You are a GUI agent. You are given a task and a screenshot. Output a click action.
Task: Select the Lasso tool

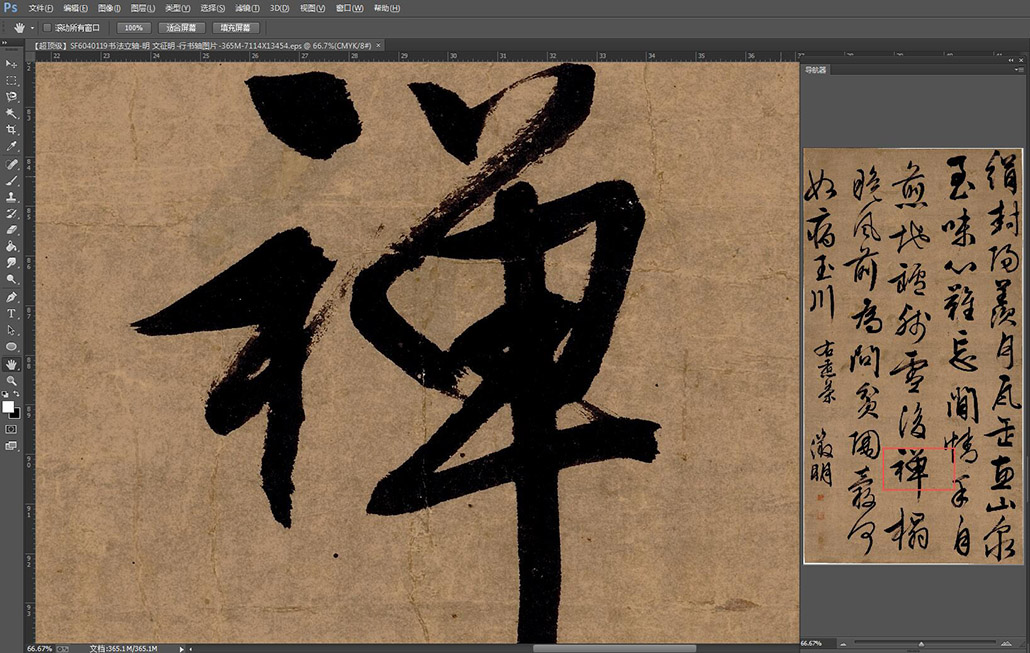[11, 97]
